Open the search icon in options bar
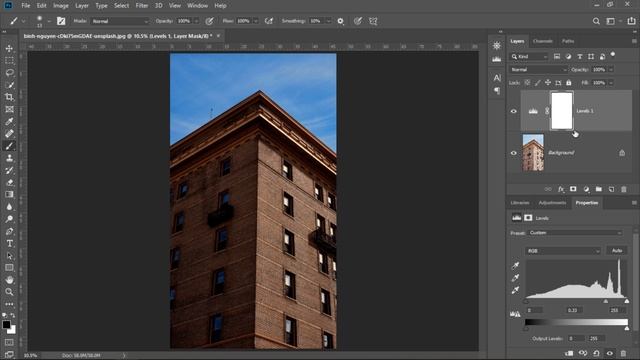 [x=596, y=21]
